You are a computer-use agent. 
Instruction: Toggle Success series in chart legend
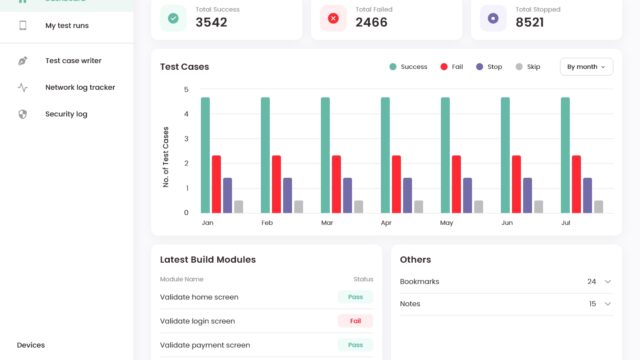(408, 67)
